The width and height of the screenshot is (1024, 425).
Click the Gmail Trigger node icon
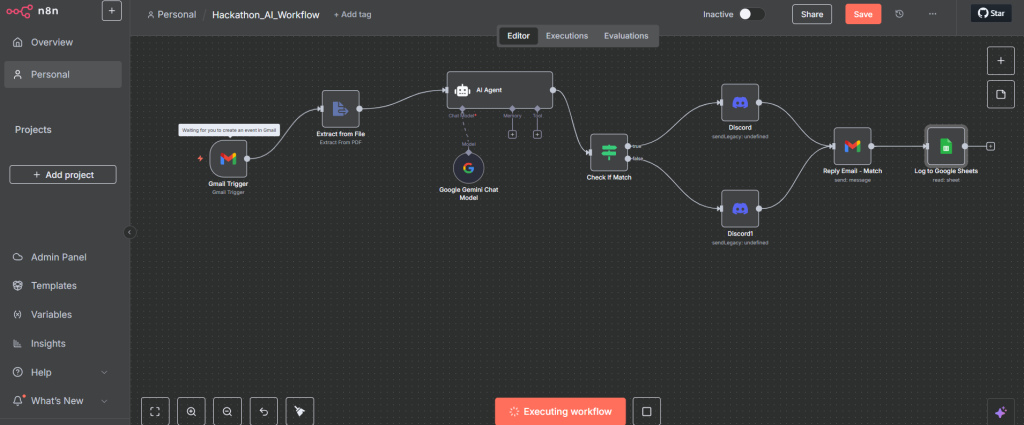[x=228, y=158]
